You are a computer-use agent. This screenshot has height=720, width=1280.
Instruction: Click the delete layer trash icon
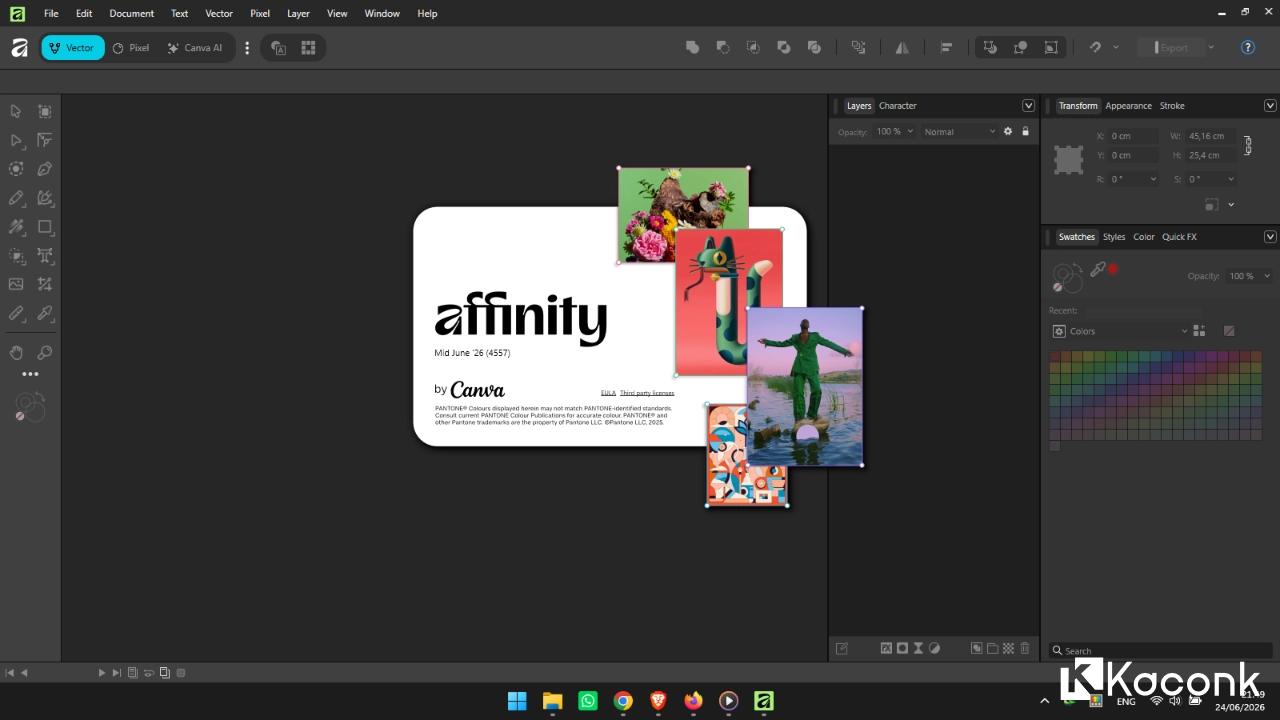1024,648
